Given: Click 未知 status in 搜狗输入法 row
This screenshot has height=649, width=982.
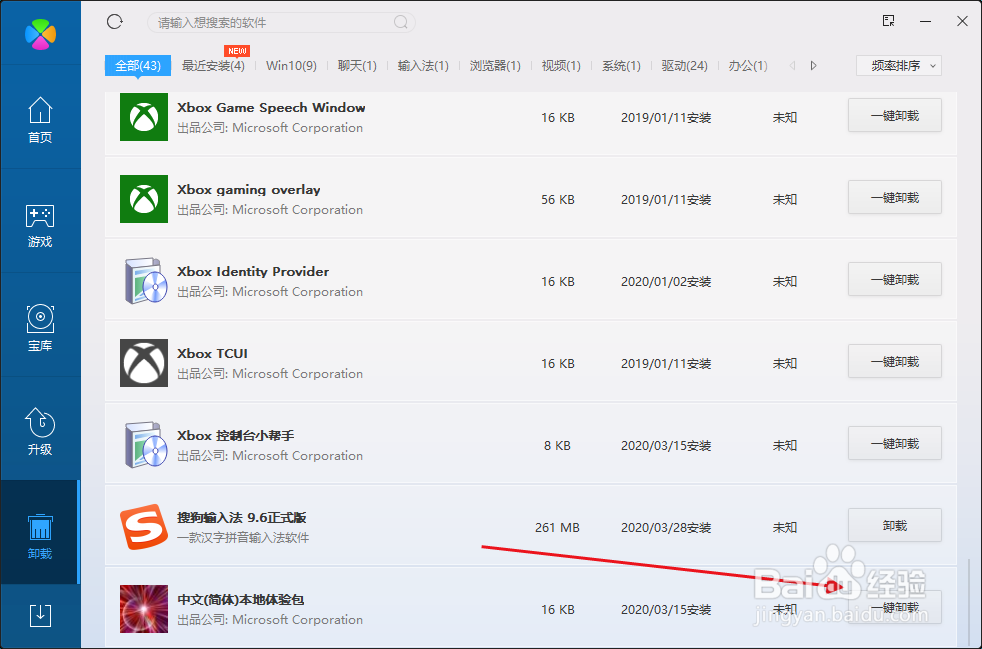Looking at the screenshot, I should 785,527.
